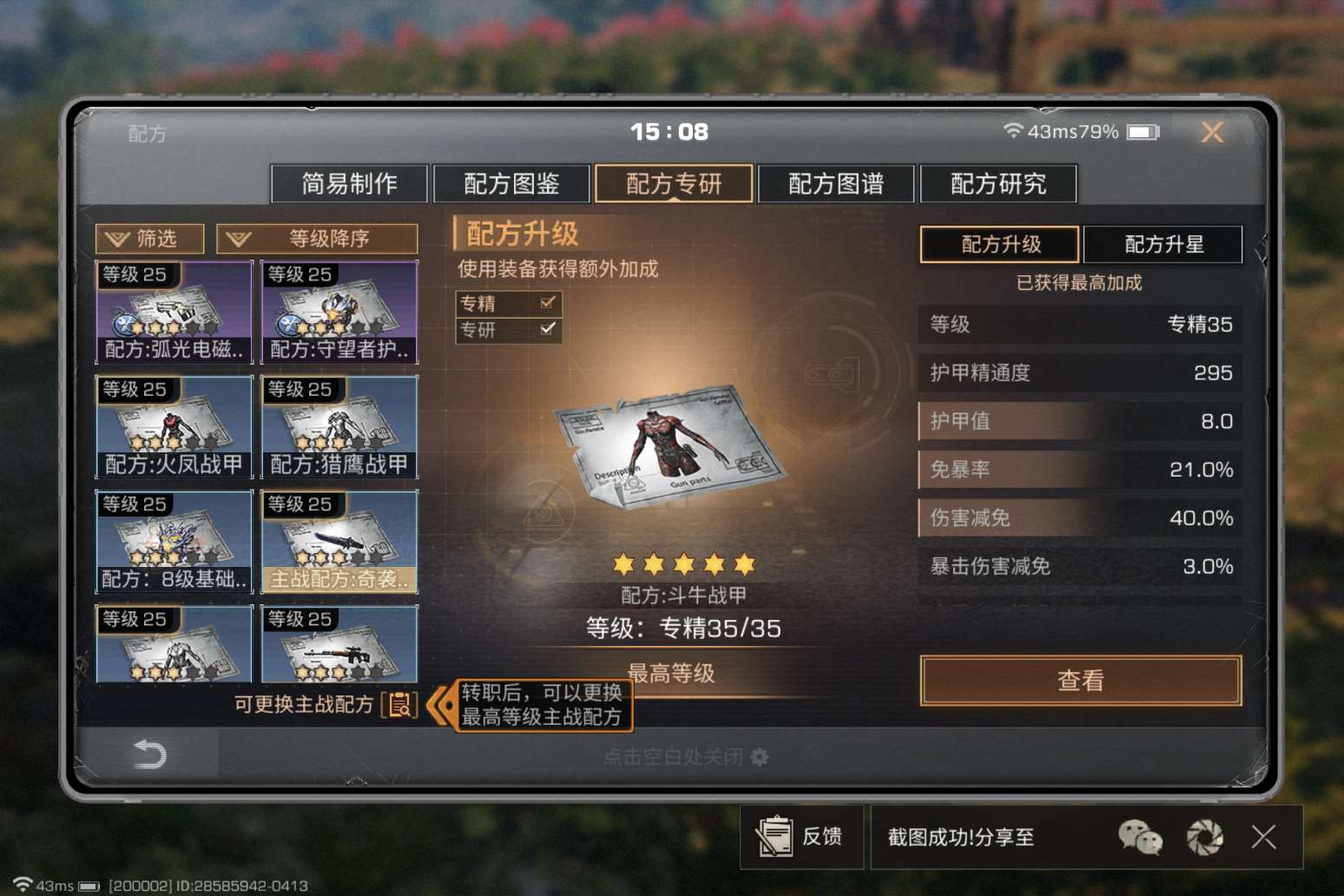Switch to the 配方研究 tab
Image resolution: width=1344 pixels, height=896 pixels.
pyautogui.click(x=998, y=183)
